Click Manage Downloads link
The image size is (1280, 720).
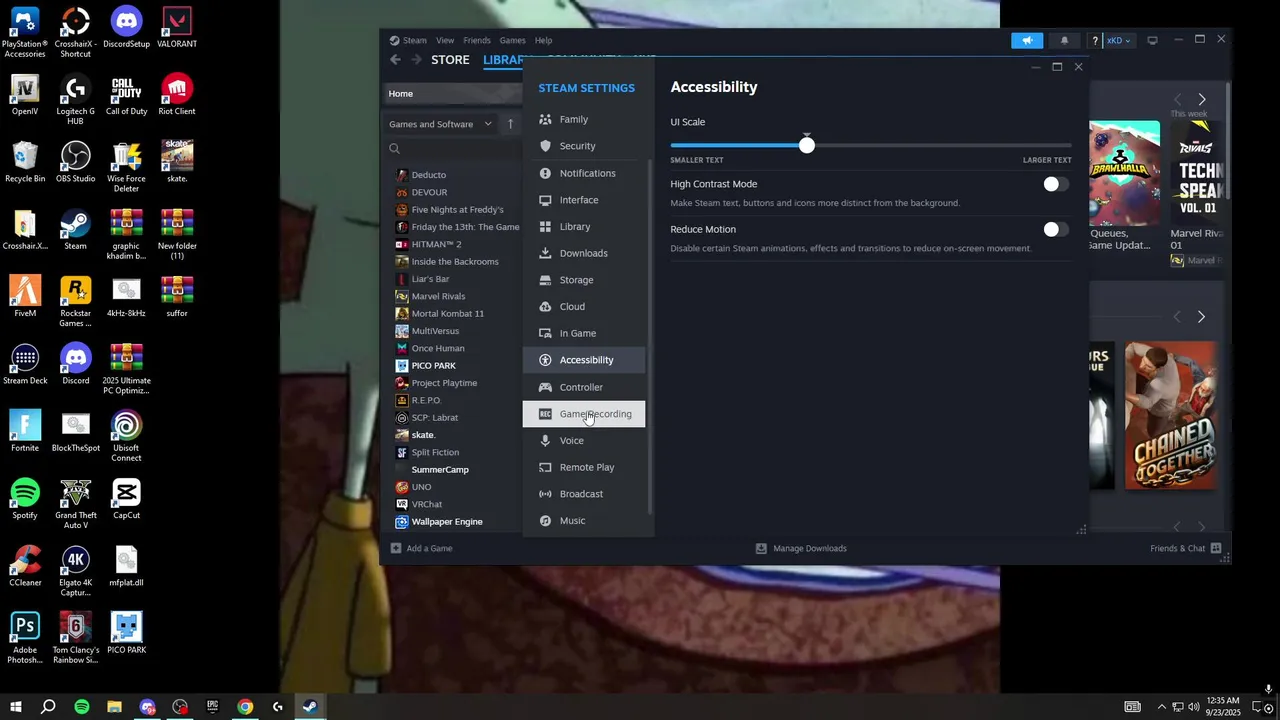(x=801, y=548)
